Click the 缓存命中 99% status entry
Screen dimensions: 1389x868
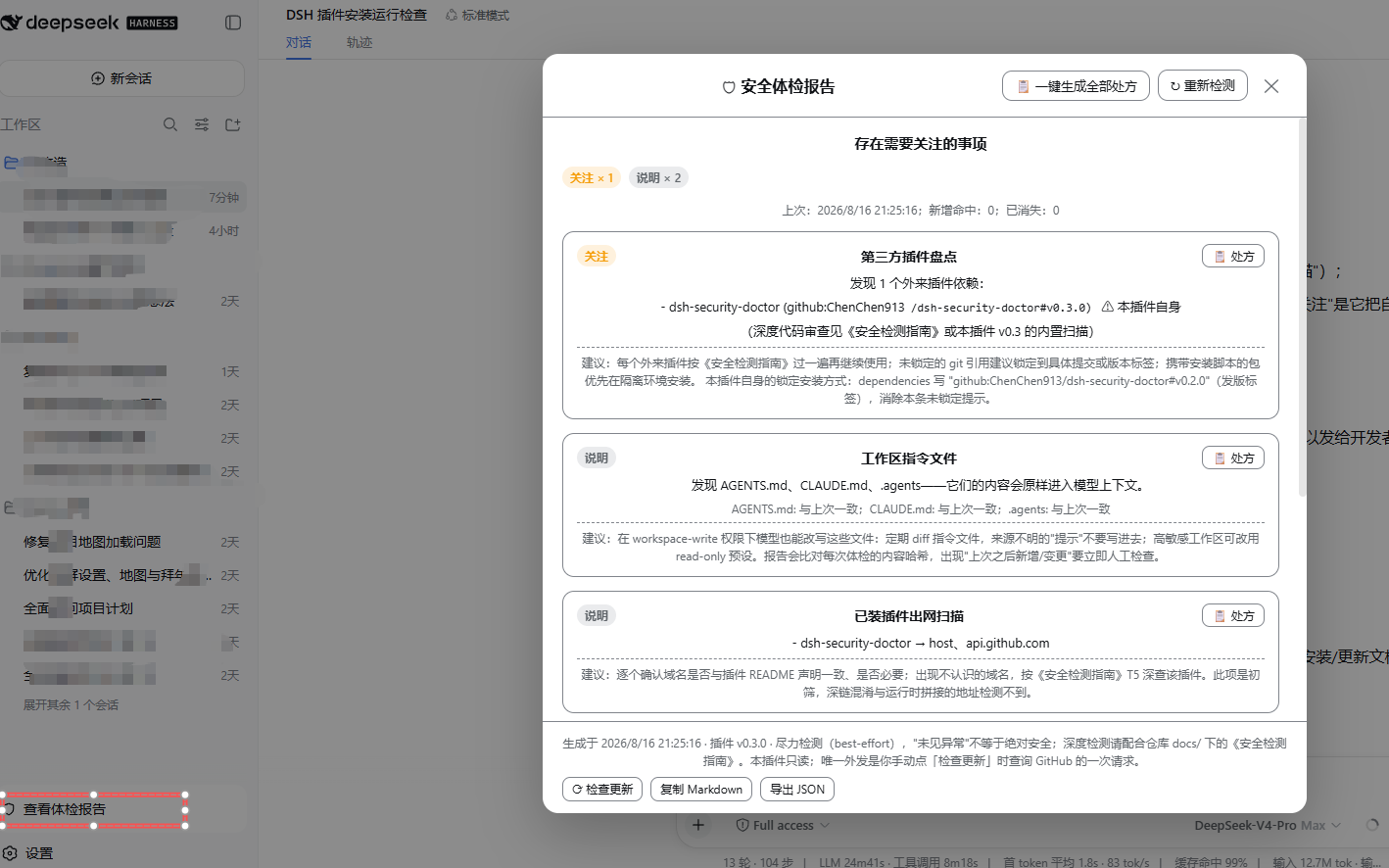click(x=1211, y=862)
